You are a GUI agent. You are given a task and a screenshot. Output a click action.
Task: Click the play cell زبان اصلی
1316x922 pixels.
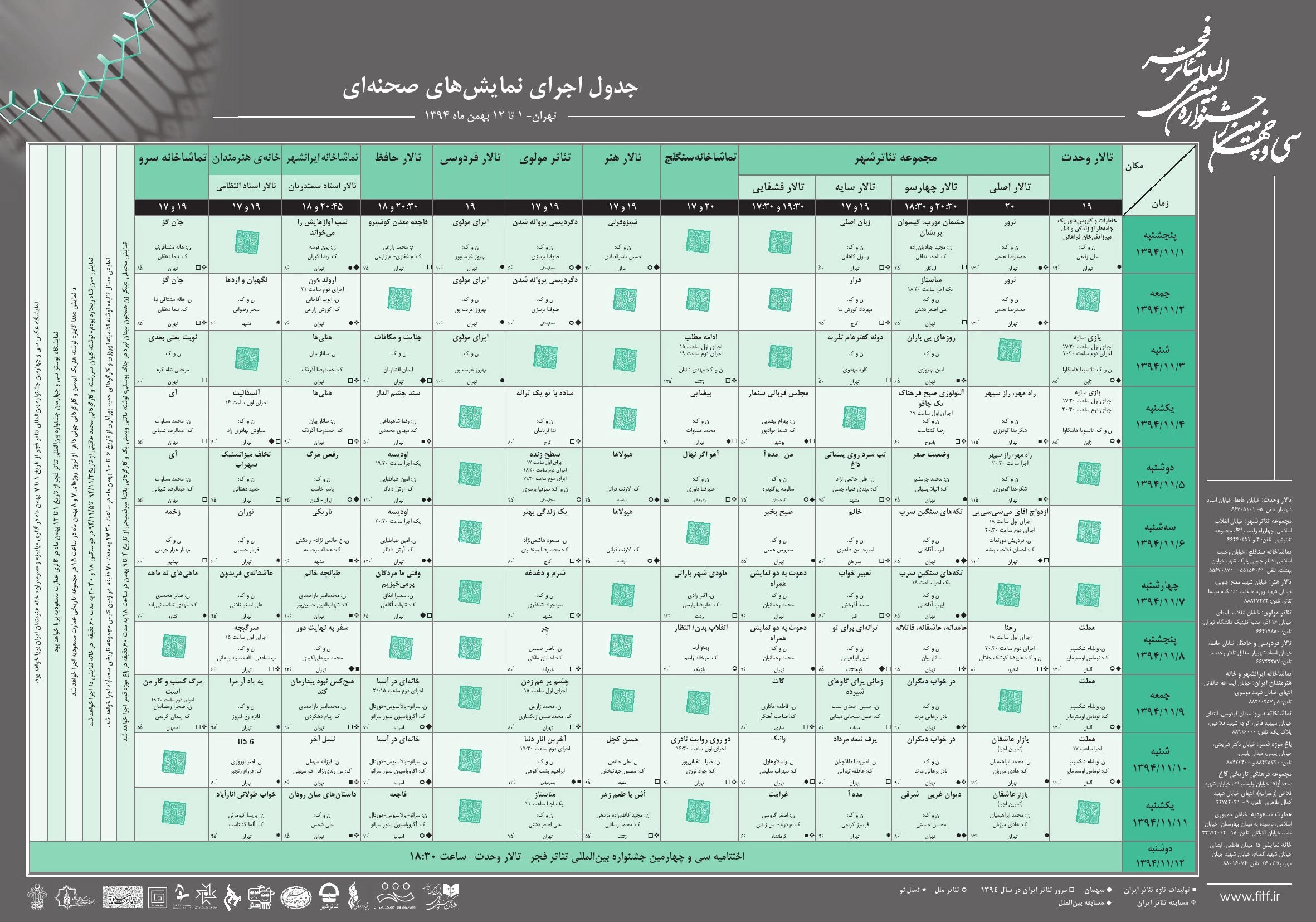point(854,244)
